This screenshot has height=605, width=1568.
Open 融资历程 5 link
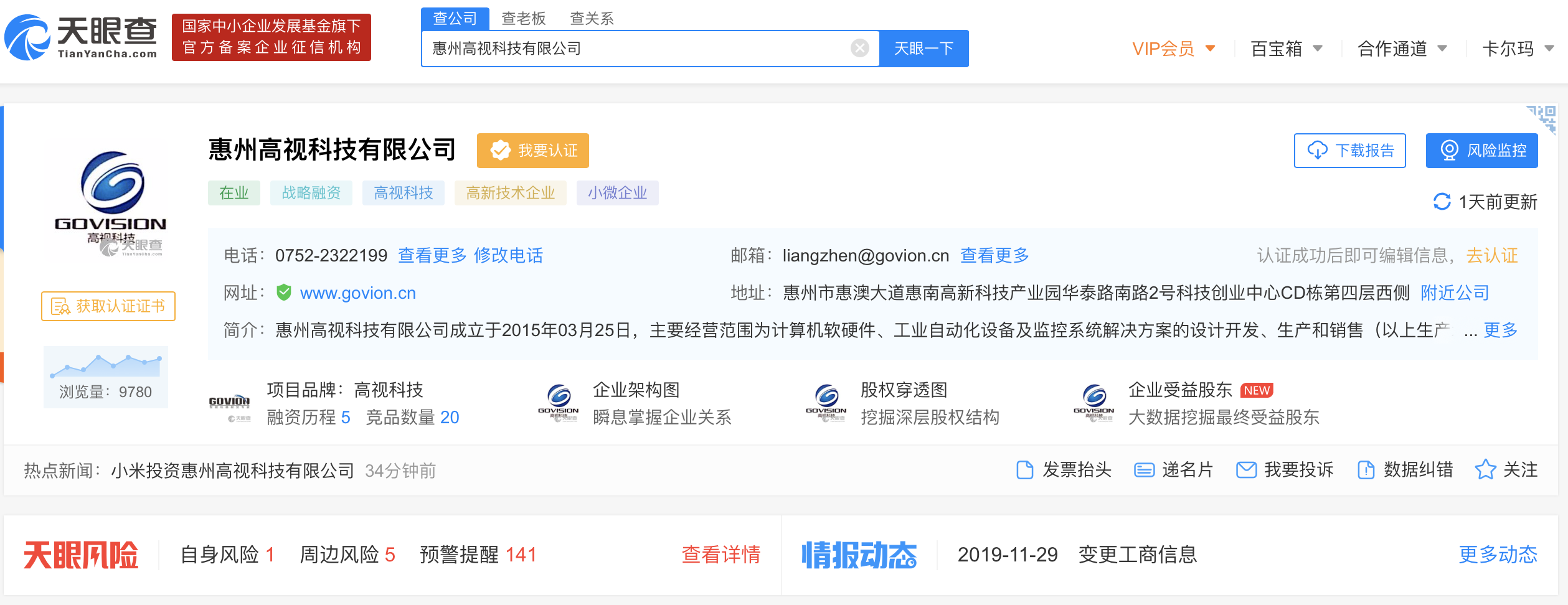(309, 417)
